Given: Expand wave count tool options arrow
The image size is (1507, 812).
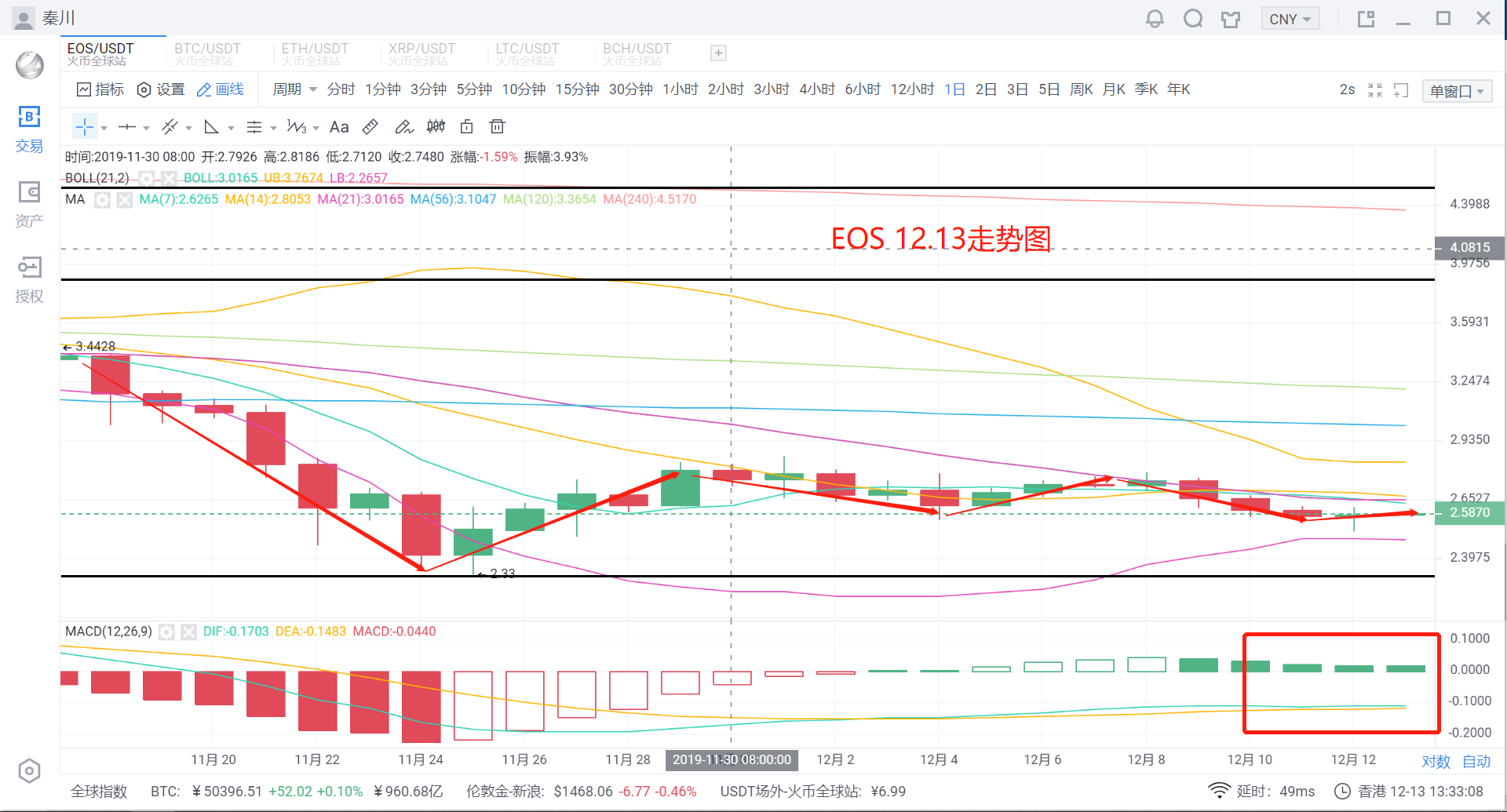Looking at the screenshot, I should point(316,128).
